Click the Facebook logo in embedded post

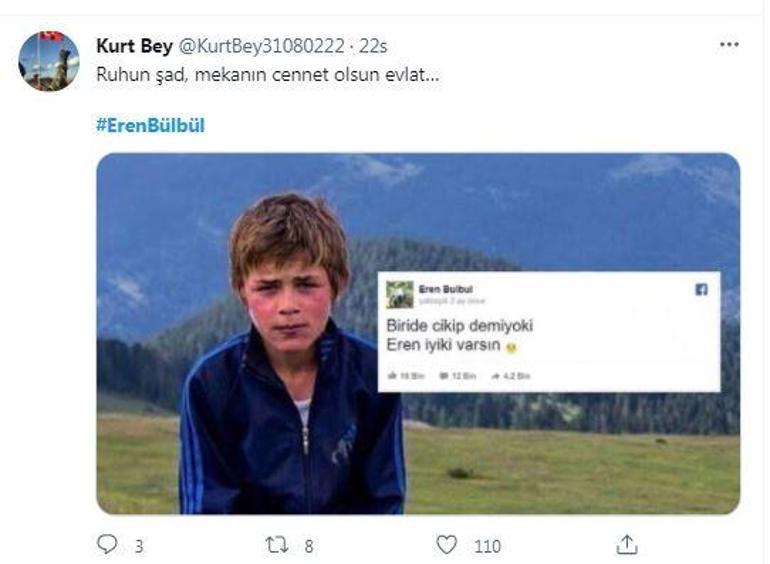pyautogui.click(x=701, y=289)
